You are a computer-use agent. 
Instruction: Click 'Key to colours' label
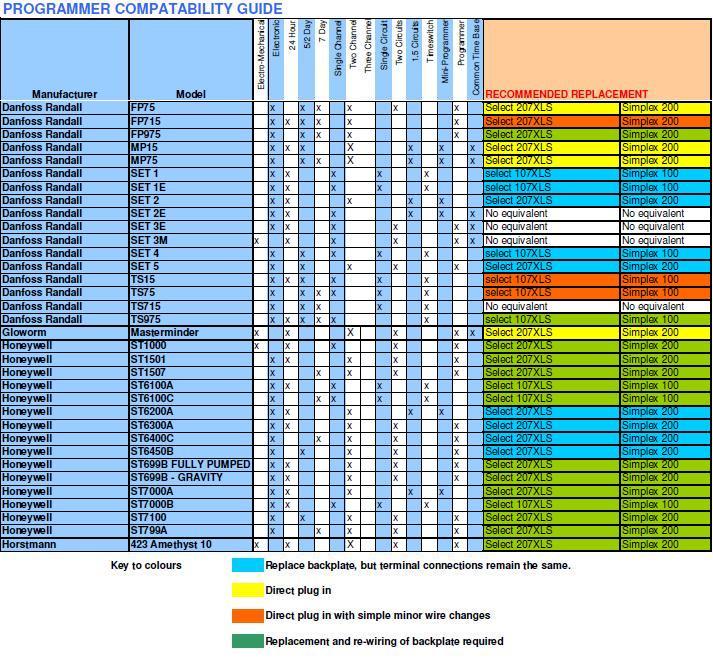pos(146,566)
